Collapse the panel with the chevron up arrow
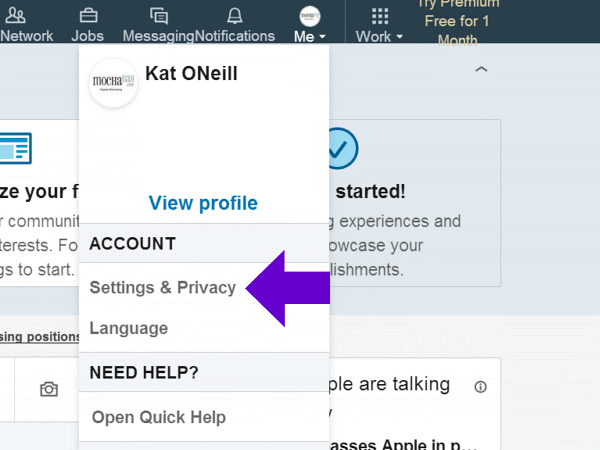 [x=481, y=70]
